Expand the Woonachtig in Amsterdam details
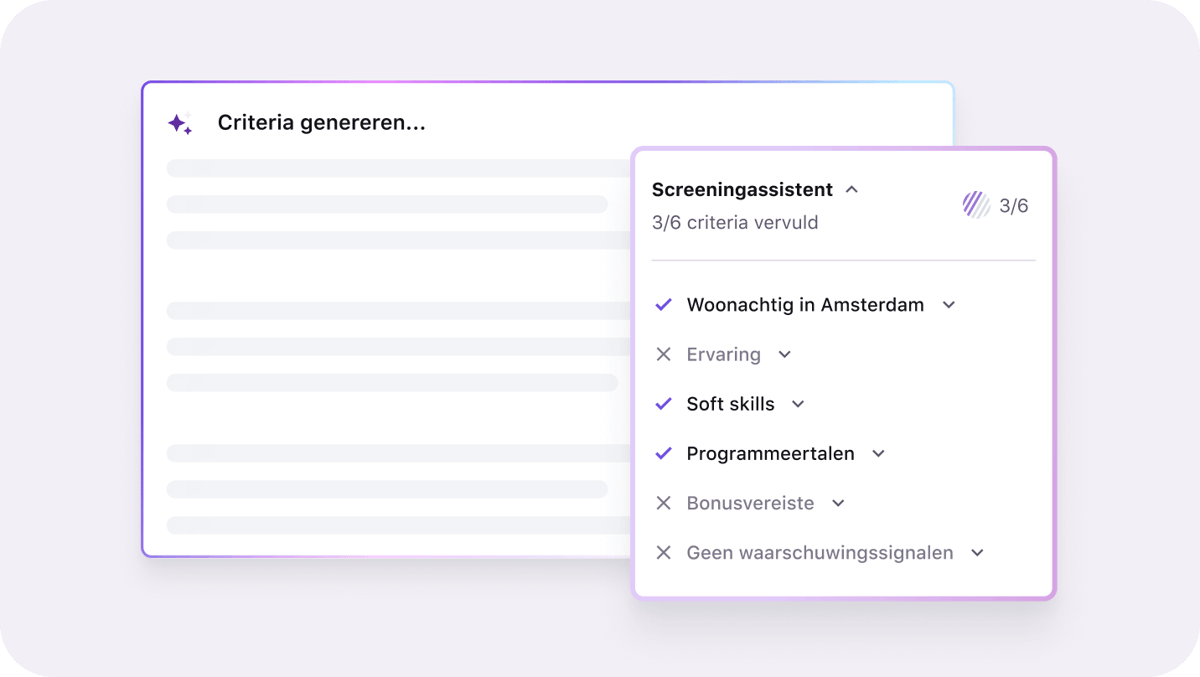Screen dimensions: 1200x677 click(948, 304)
